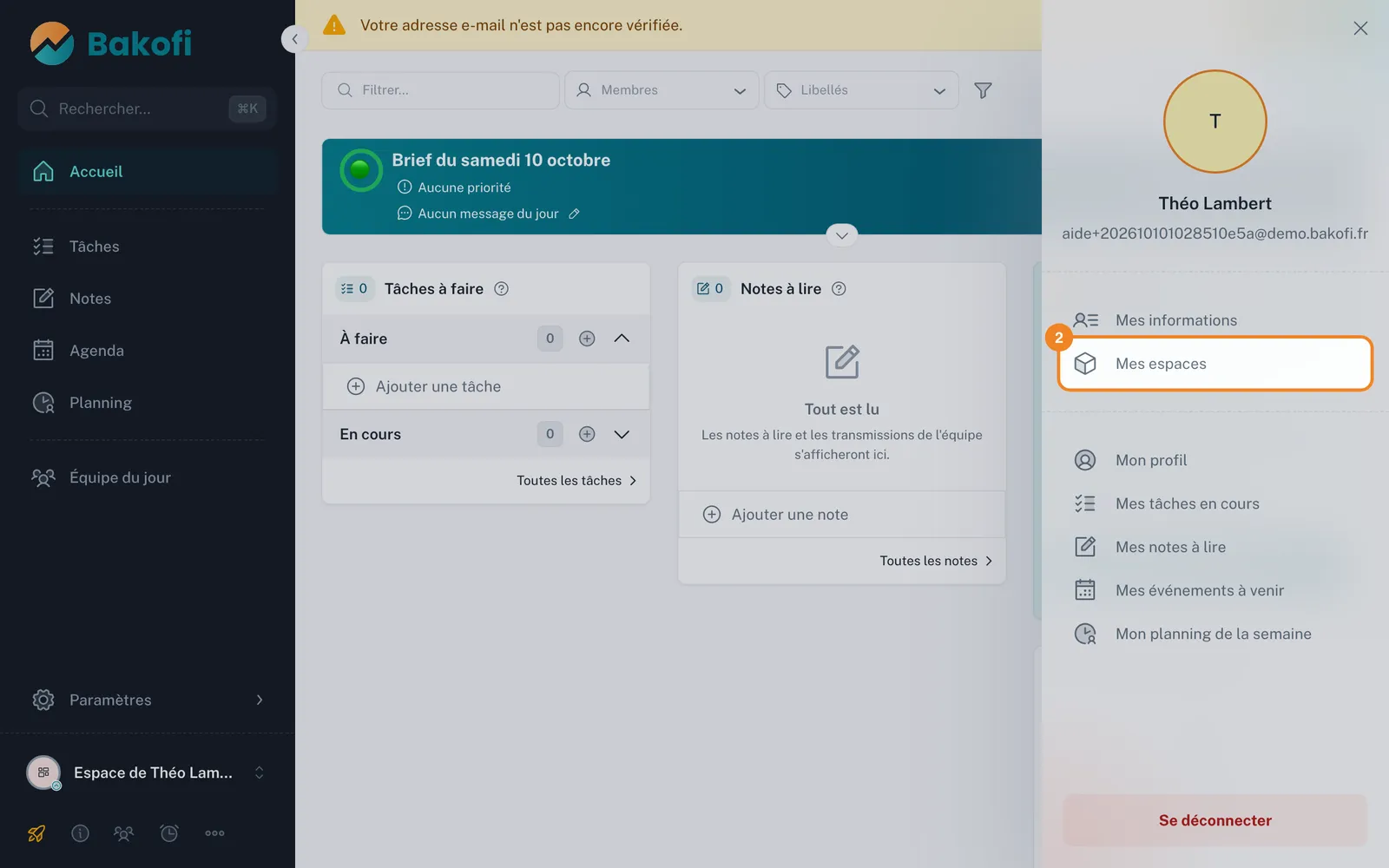Add a task in the En cours row
Image resolution: width=1389 pixels, height=868 pixels.
point(587,434)
